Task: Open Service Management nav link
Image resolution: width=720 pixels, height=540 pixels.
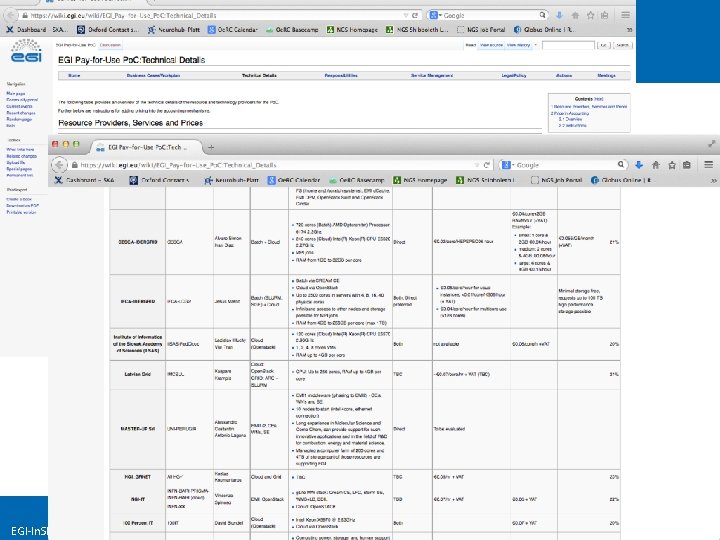Action: (432, 75)
